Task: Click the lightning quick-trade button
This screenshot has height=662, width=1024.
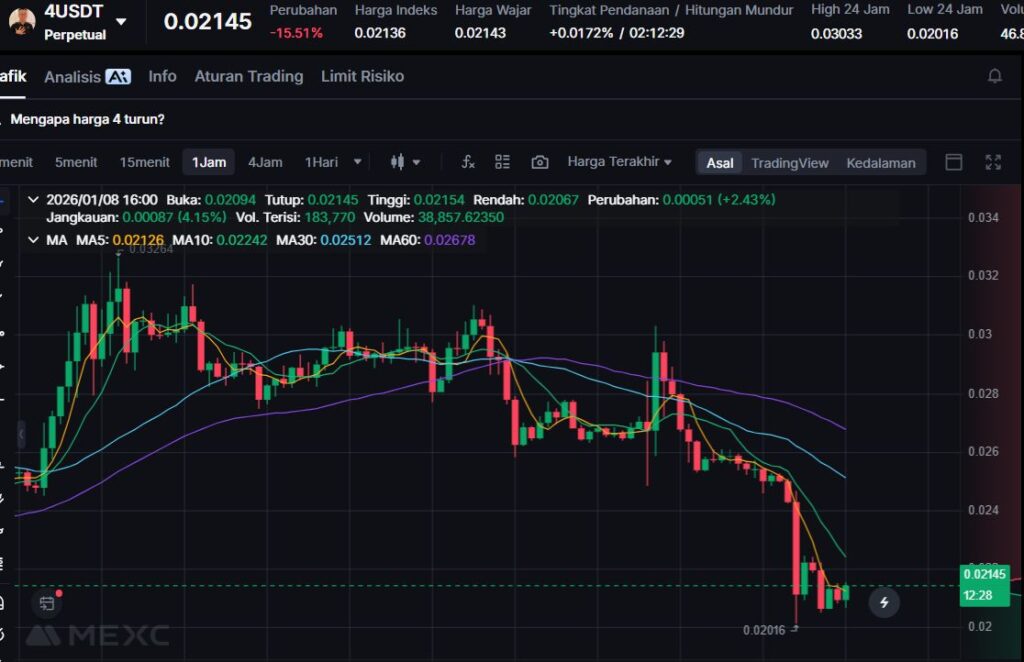Action: pyautogui.click(x=883, y=602)
